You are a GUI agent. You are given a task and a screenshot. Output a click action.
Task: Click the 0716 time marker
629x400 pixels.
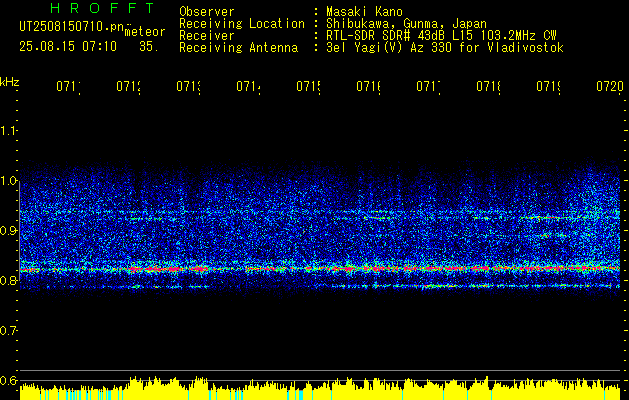[368, 87]
